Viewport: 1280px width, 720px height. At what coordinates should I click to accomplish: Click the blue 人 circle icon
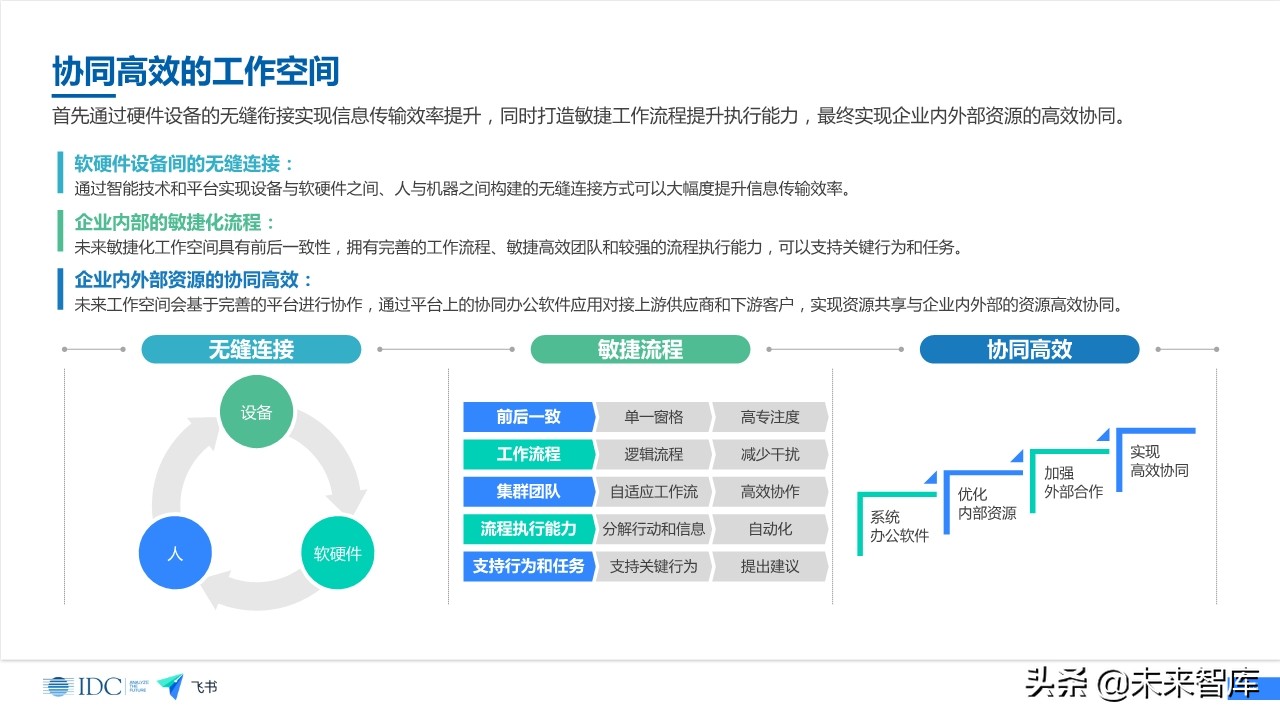point(176,551)
